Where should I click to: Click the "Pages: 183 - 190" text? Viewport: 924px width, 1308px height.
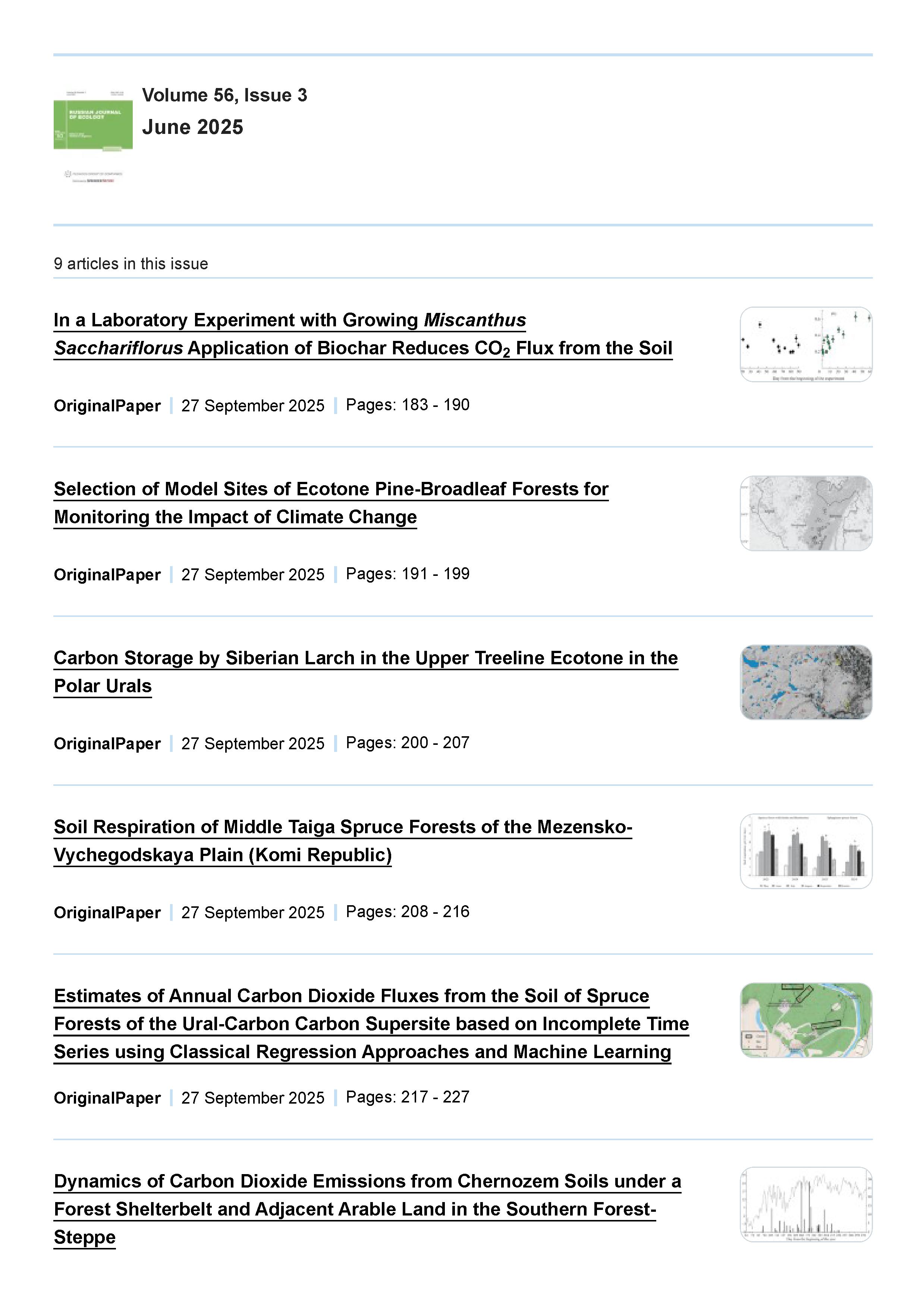pyautogui.click(x=407, y=405)
